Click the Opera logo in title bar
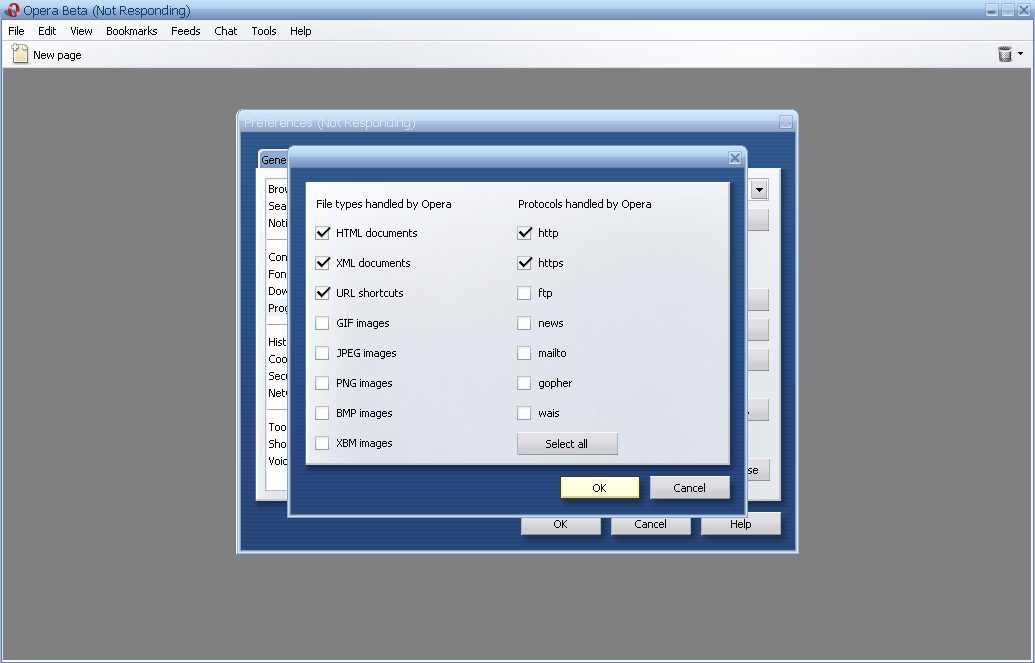1035x663 pixels. tap(11, 10)
